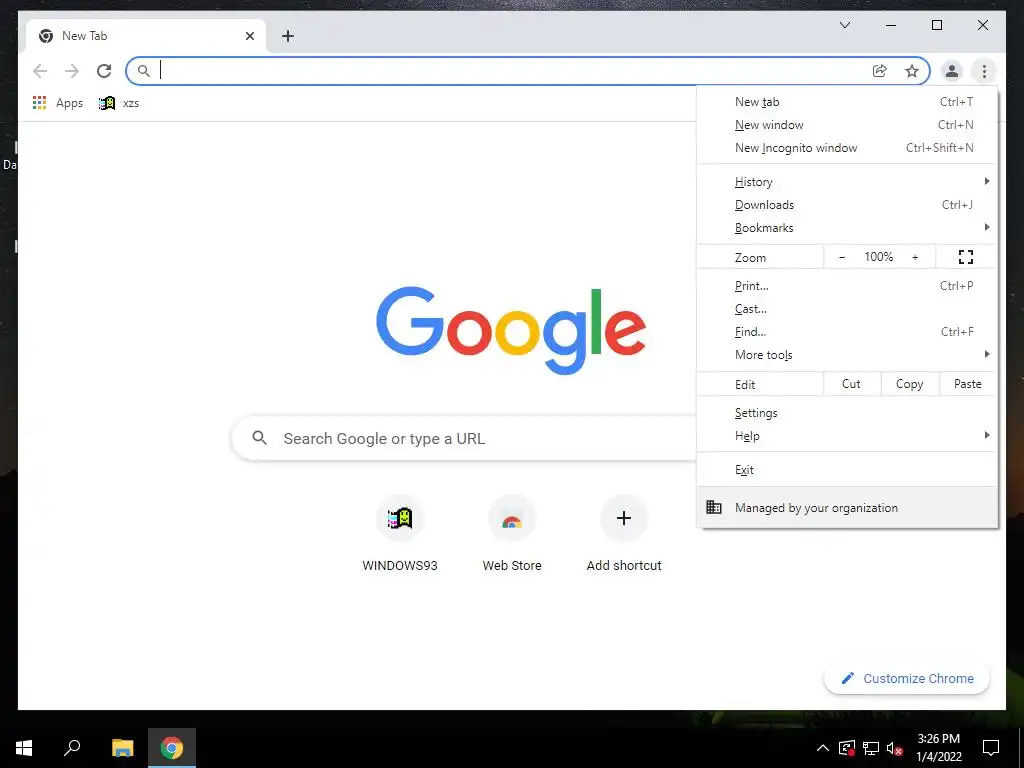The width and height of the screenshot is (1024, 768).
Task: Open the tab search chevron
Action: pyautogui.click(x=844, y=25)
